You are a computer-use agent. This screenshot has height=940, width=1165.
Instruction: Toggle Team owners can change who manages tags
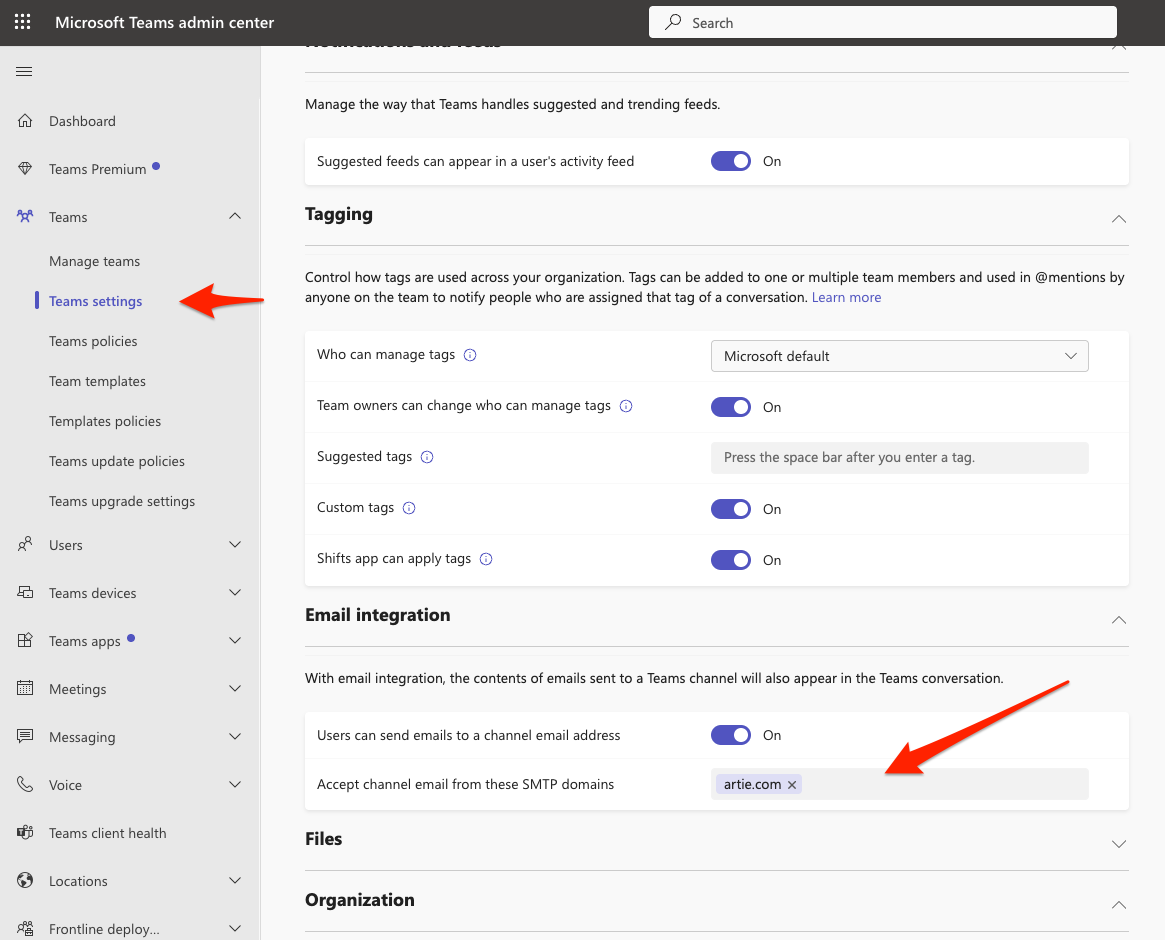pos(730,407)
